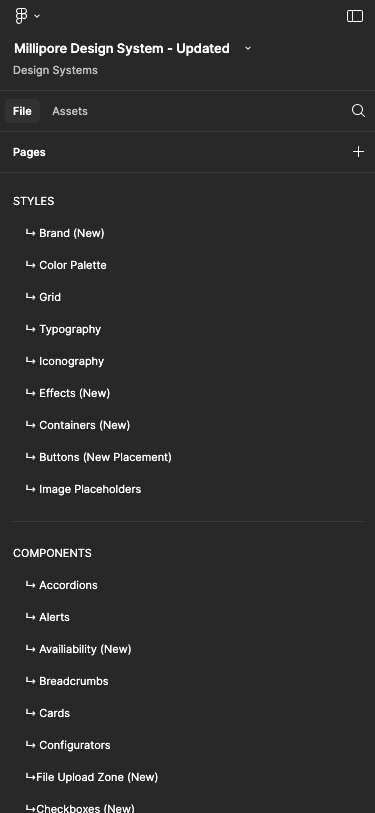Go to the Configurators page

tap(187, 745)
